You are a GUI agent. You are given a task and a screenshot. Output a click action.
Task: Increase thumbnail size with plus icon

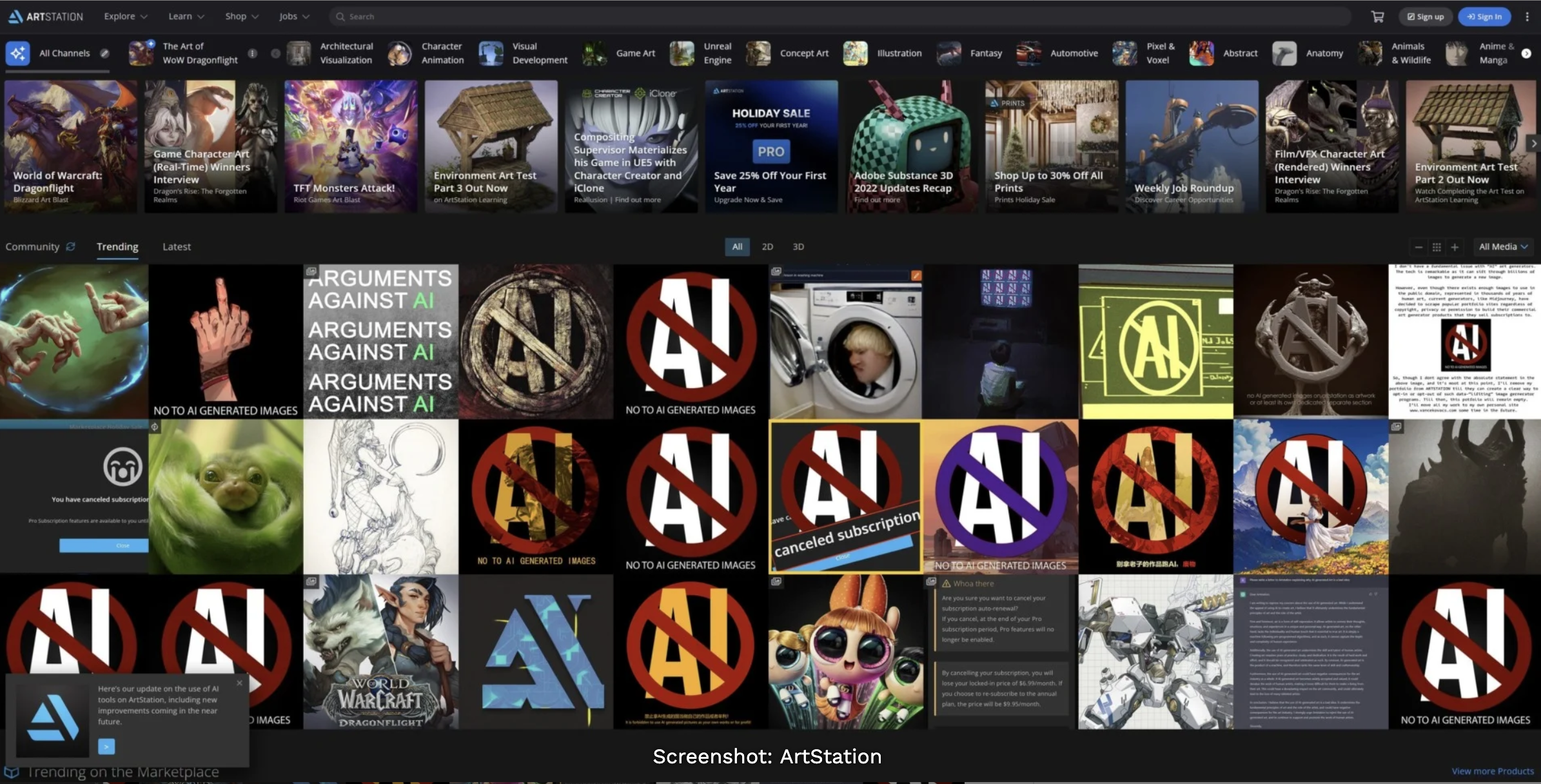click(x=1455, y=247)
